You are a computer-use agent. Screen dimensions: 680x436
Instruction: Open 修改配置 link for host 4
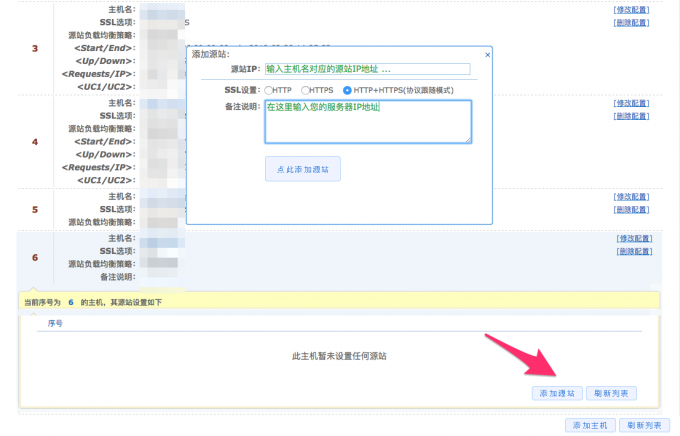(634, 103)
